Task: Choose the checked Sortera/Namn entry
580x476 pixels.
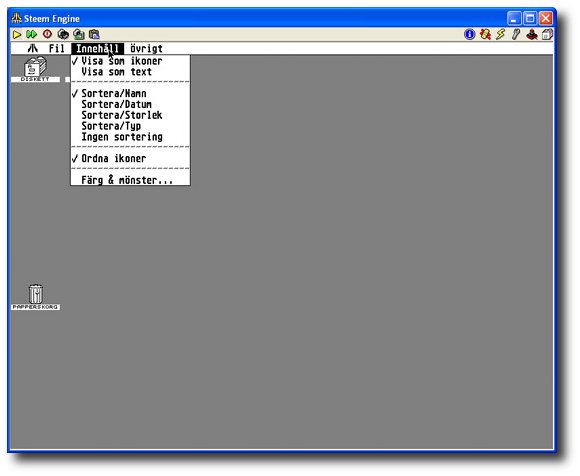Action: [x=130, y=93]
